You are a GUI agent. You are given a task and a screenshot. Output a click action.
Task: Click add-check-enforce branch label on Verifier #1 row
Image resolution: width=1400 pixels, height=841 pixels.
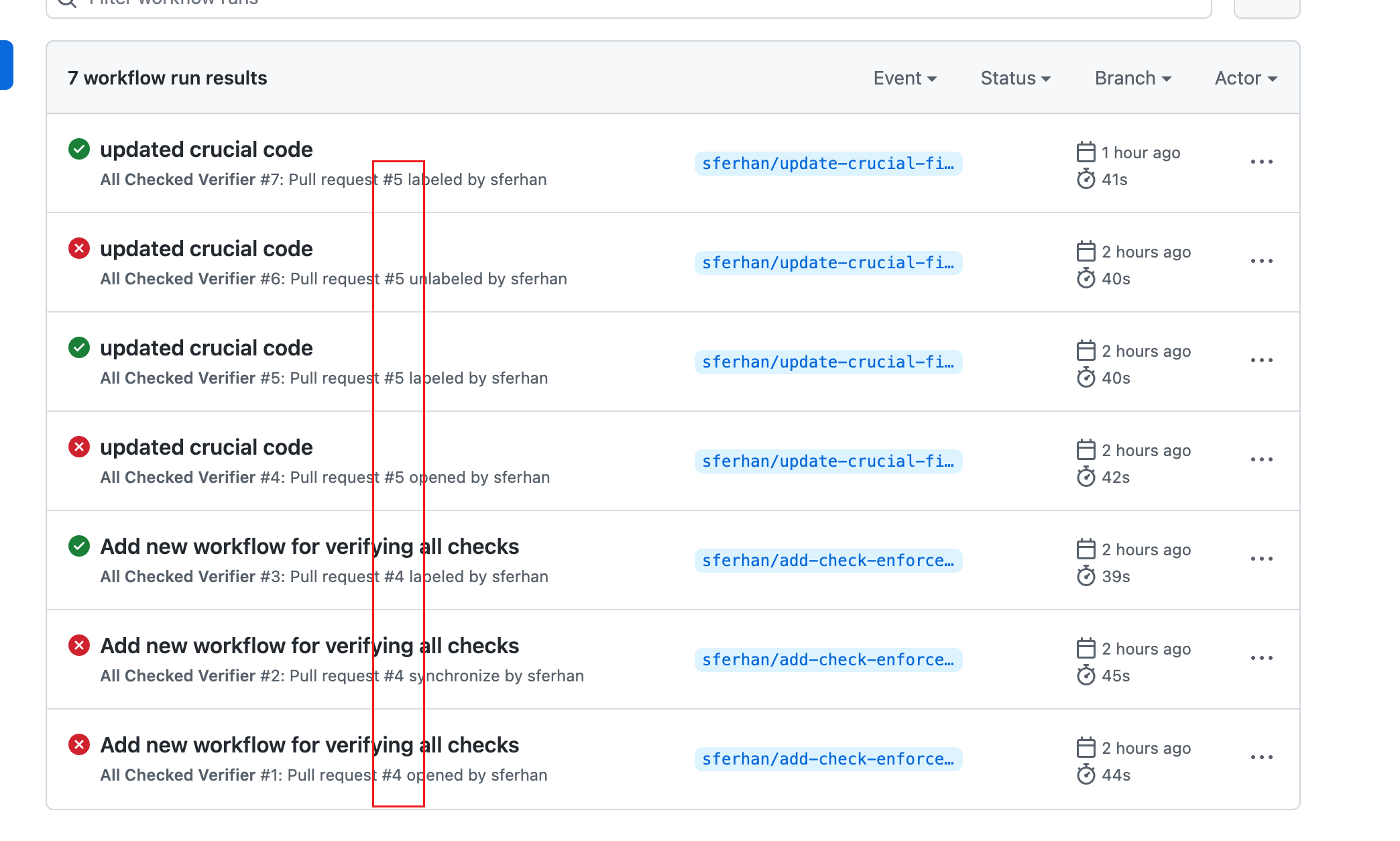coord(828,759)
